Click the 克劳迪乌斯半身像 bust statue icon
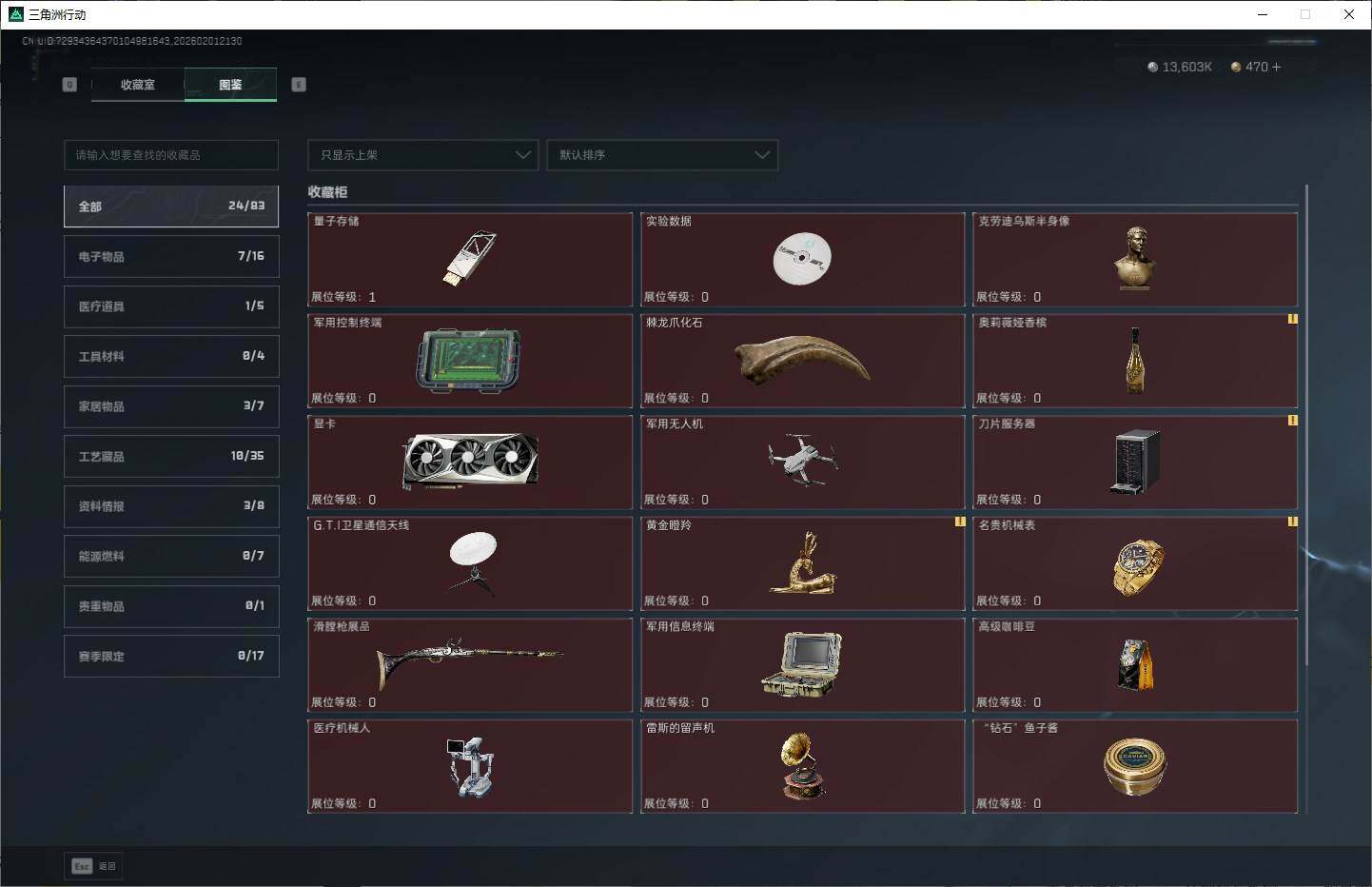The height and width of the screenshot is (887, 1372). coord(1135,258)
